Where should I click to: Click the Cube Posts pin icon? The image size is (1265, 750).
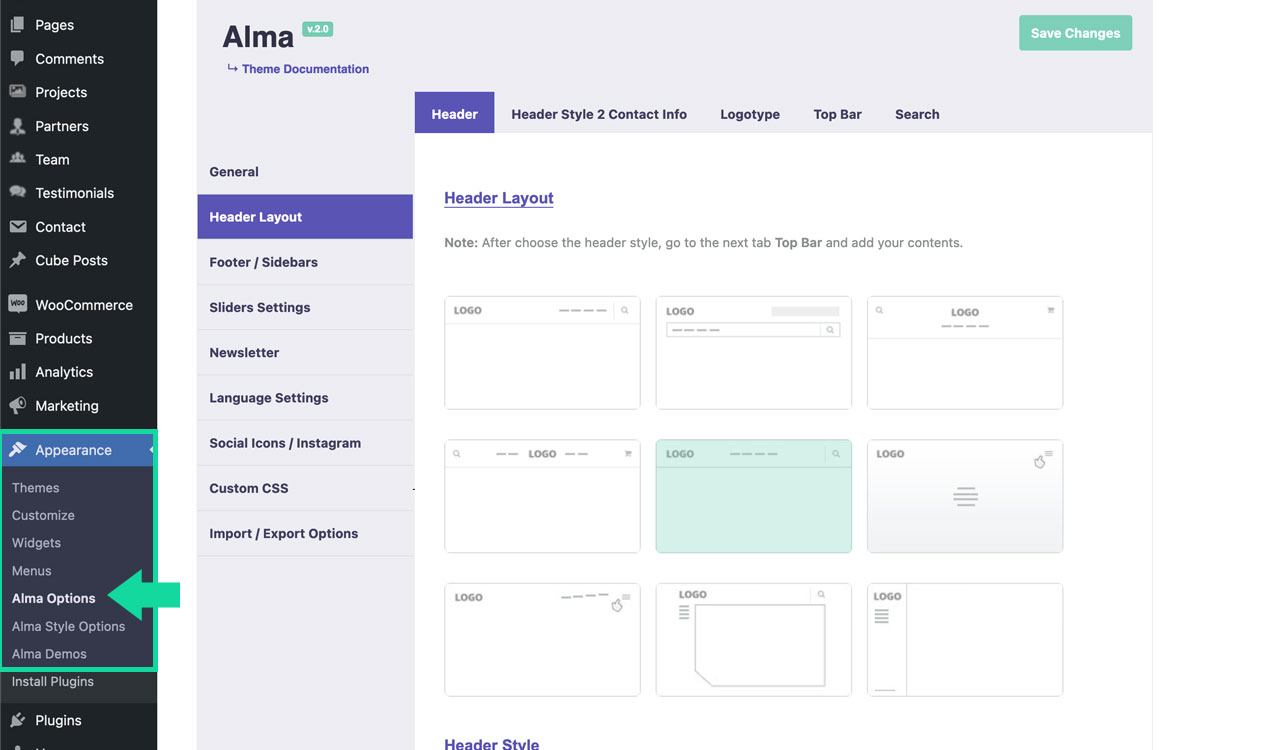(x=17, y=260)
